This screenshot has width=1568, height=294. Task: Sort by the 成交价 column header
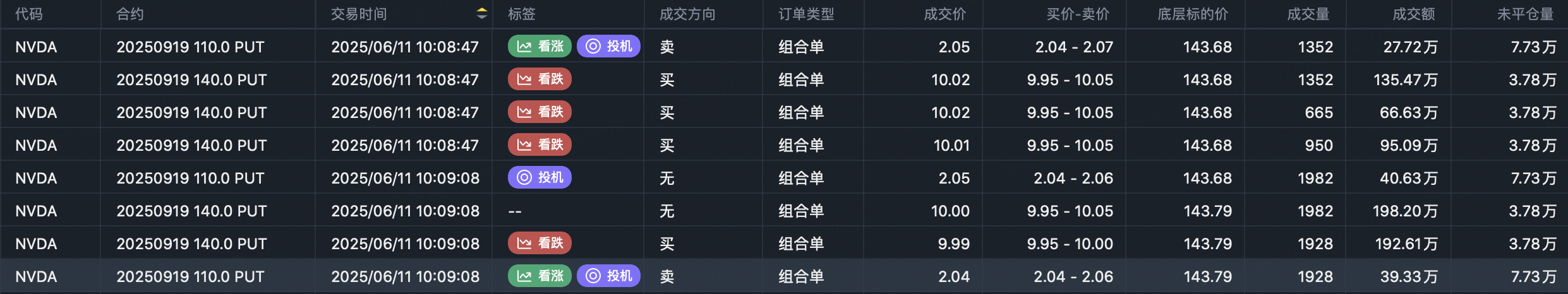(945, 14)
